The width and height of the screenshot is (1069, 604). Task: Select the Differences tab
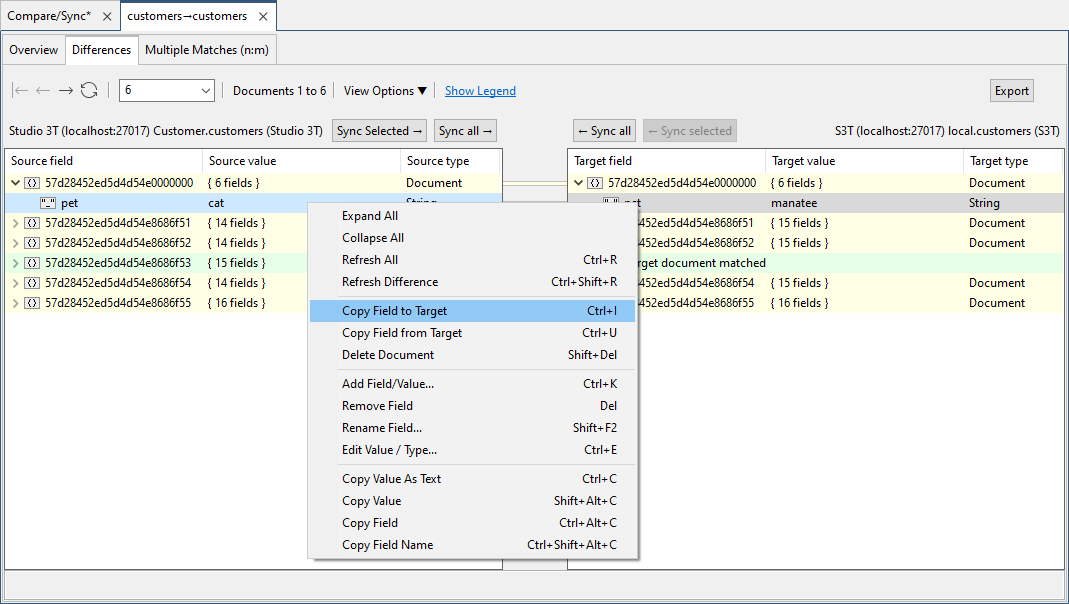(102, 50)
